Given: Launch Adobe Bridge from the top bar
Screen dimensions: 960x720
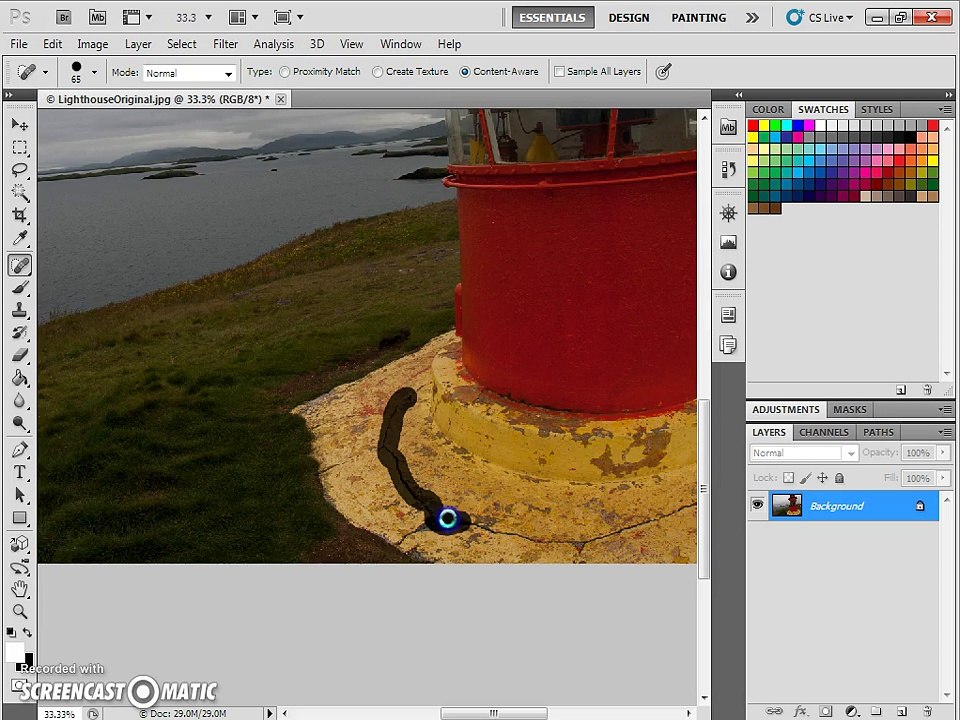Looking at the screenshot, I should [x=64, y=18].
